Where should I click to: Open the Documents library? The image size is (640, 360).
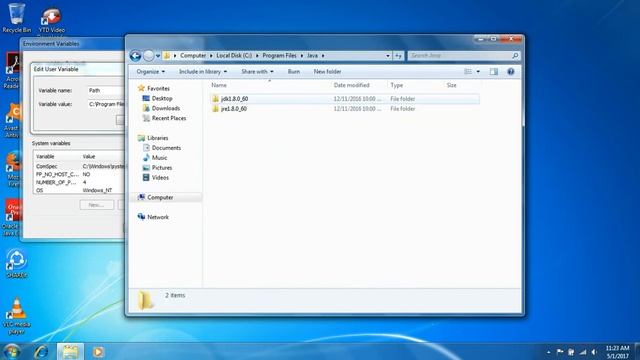pos(166,148)
